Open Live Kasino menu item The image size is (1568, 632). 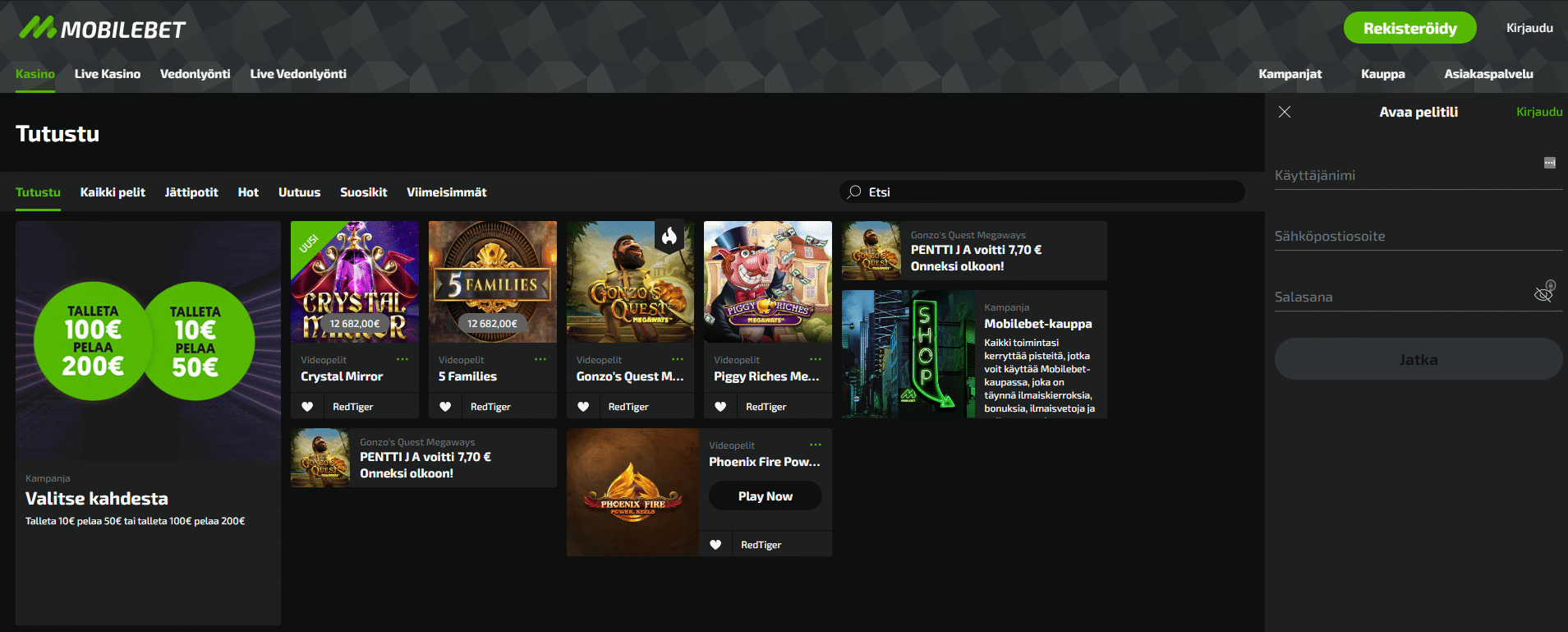108,74
